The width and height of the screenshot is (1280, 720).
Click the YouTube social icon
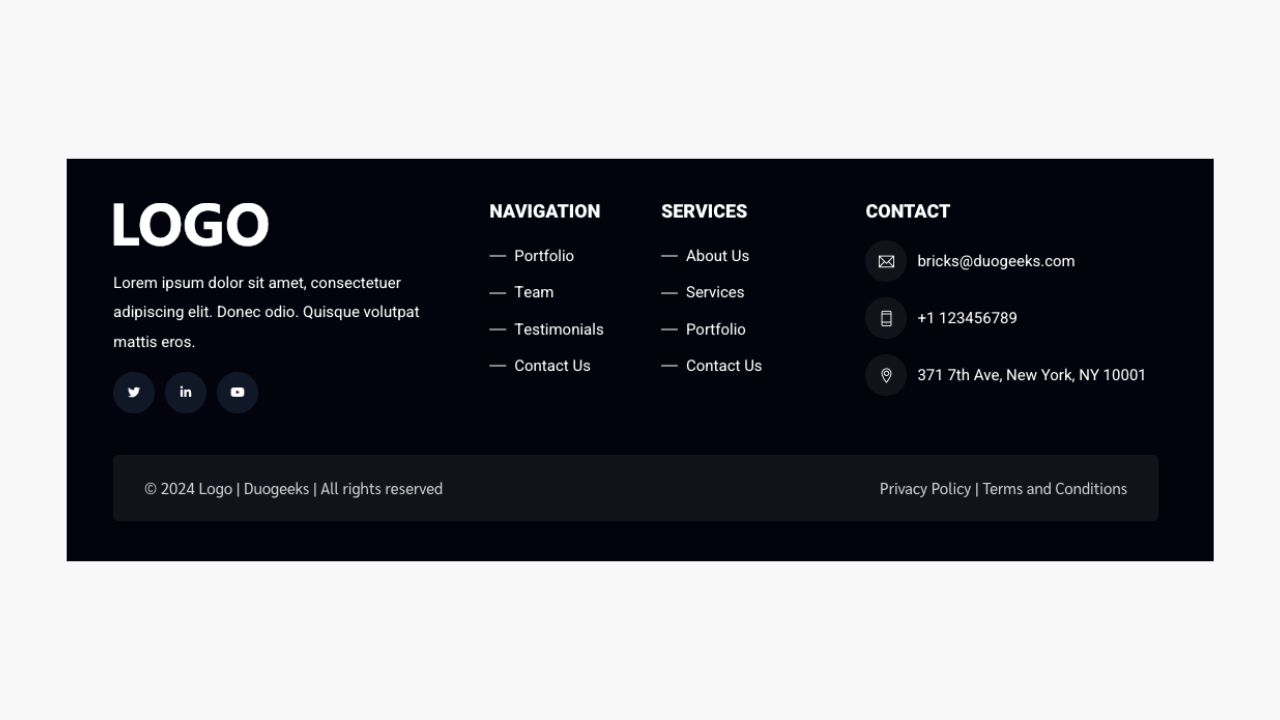(x=238, y=393)
